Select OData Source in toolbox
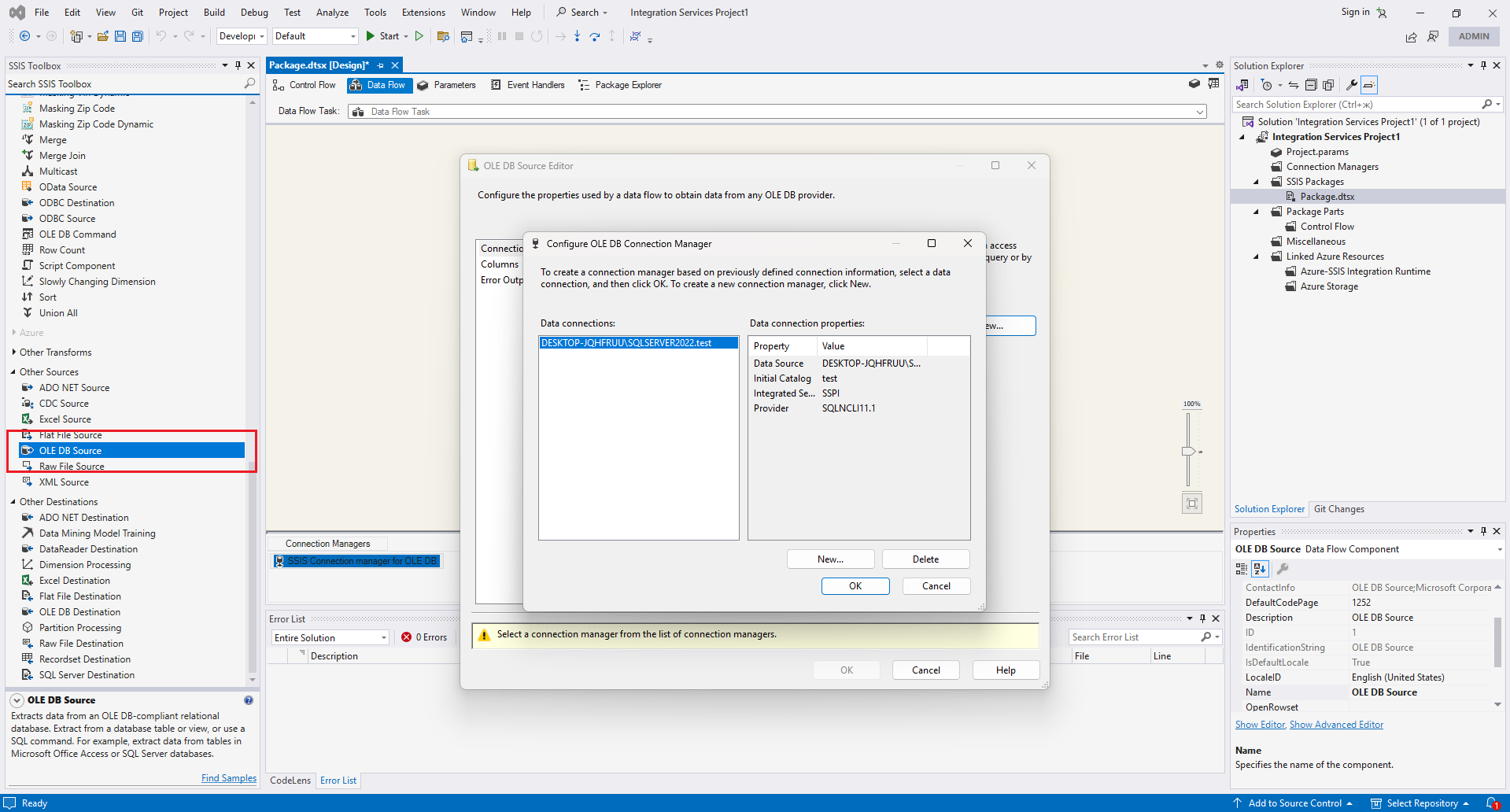Viewport: 1510px width, 812px height. tap(68, 187)
